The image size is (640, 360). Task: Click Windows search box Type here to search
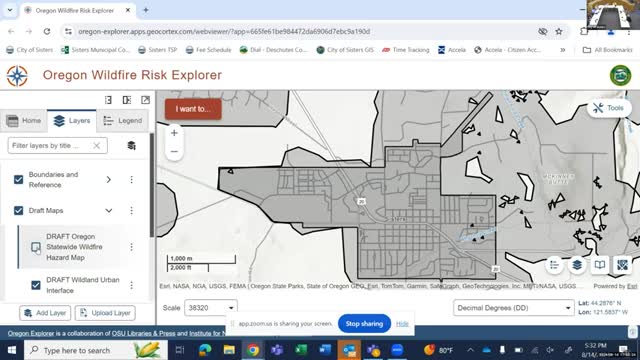[96, 350]
